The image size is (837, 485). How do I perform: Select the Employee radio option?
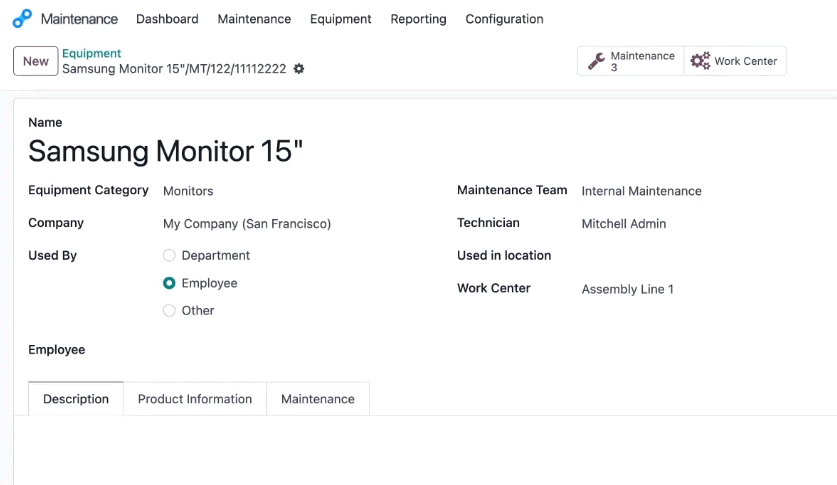pos(169,283)
